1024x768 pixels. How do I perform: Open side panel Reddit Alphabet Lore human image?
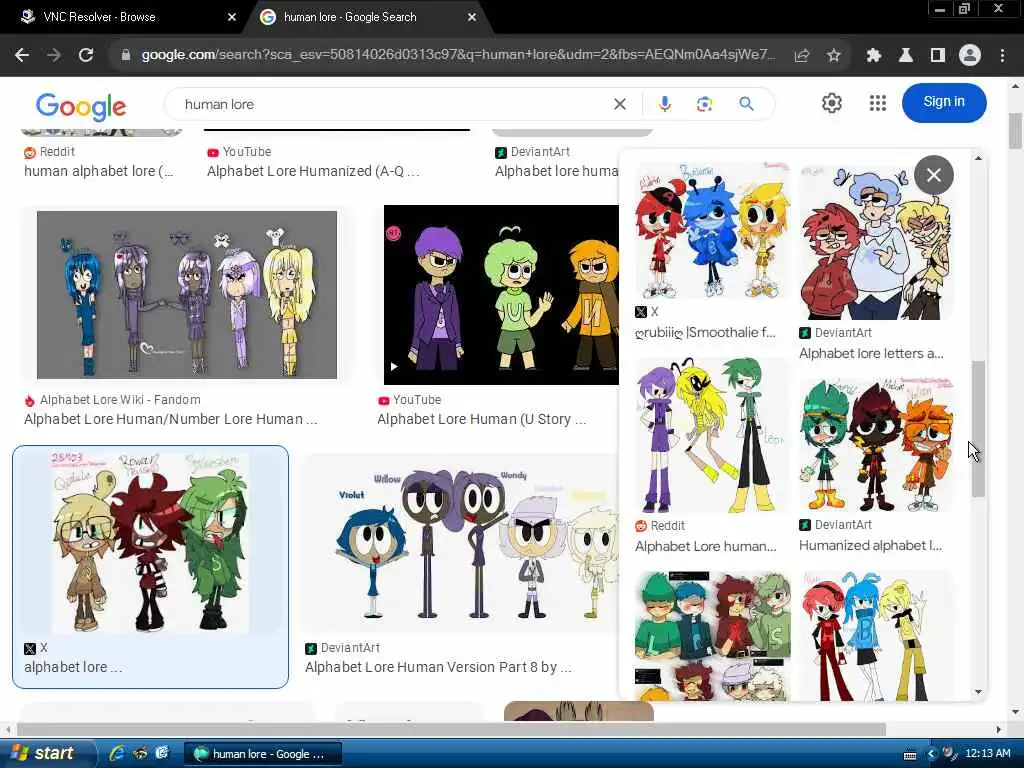(x=711, y=435)
